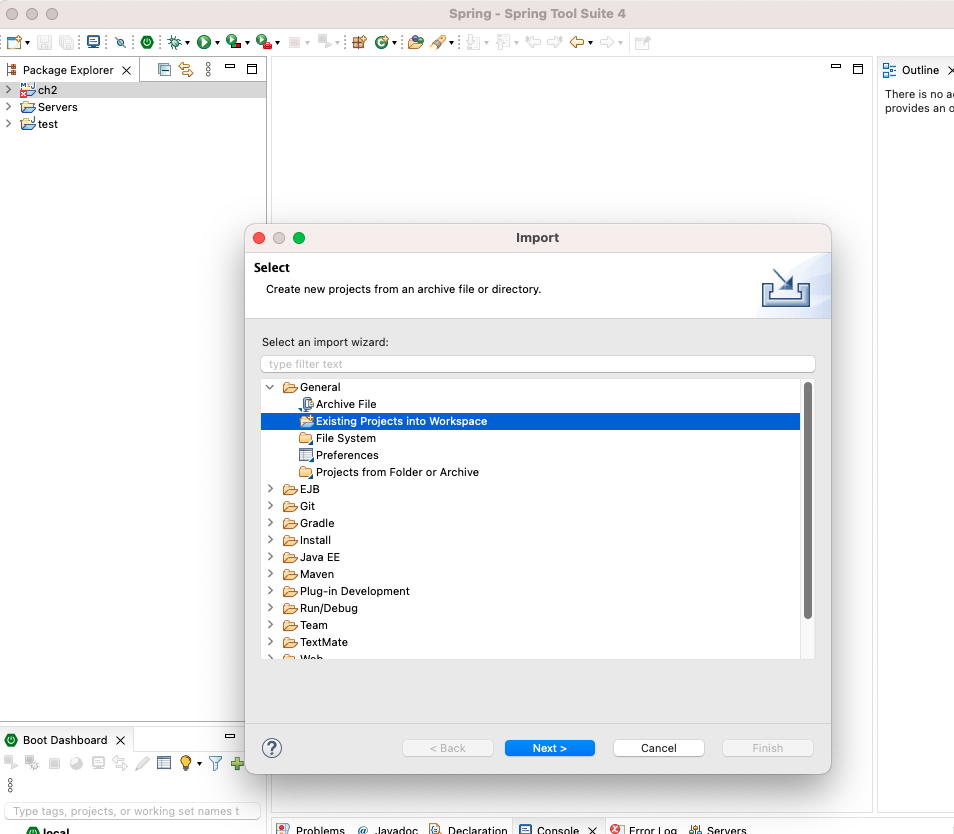Collapse the General folder in Import wizard
The width and height of the screenshot is (954, 834).
click(270, 387)
